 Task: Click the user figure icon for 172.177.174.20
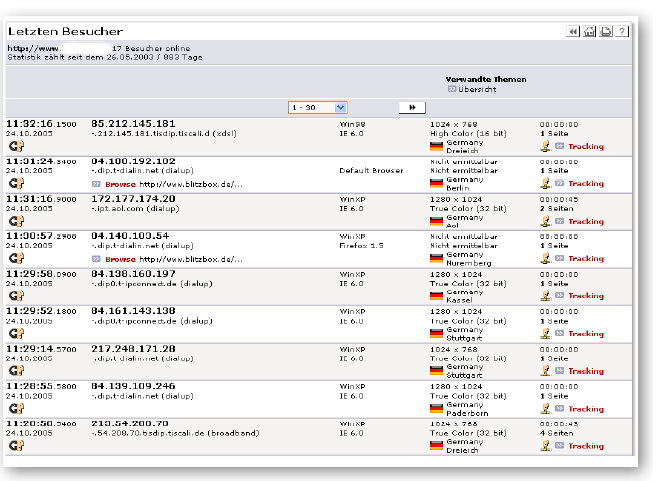point(545,221)
